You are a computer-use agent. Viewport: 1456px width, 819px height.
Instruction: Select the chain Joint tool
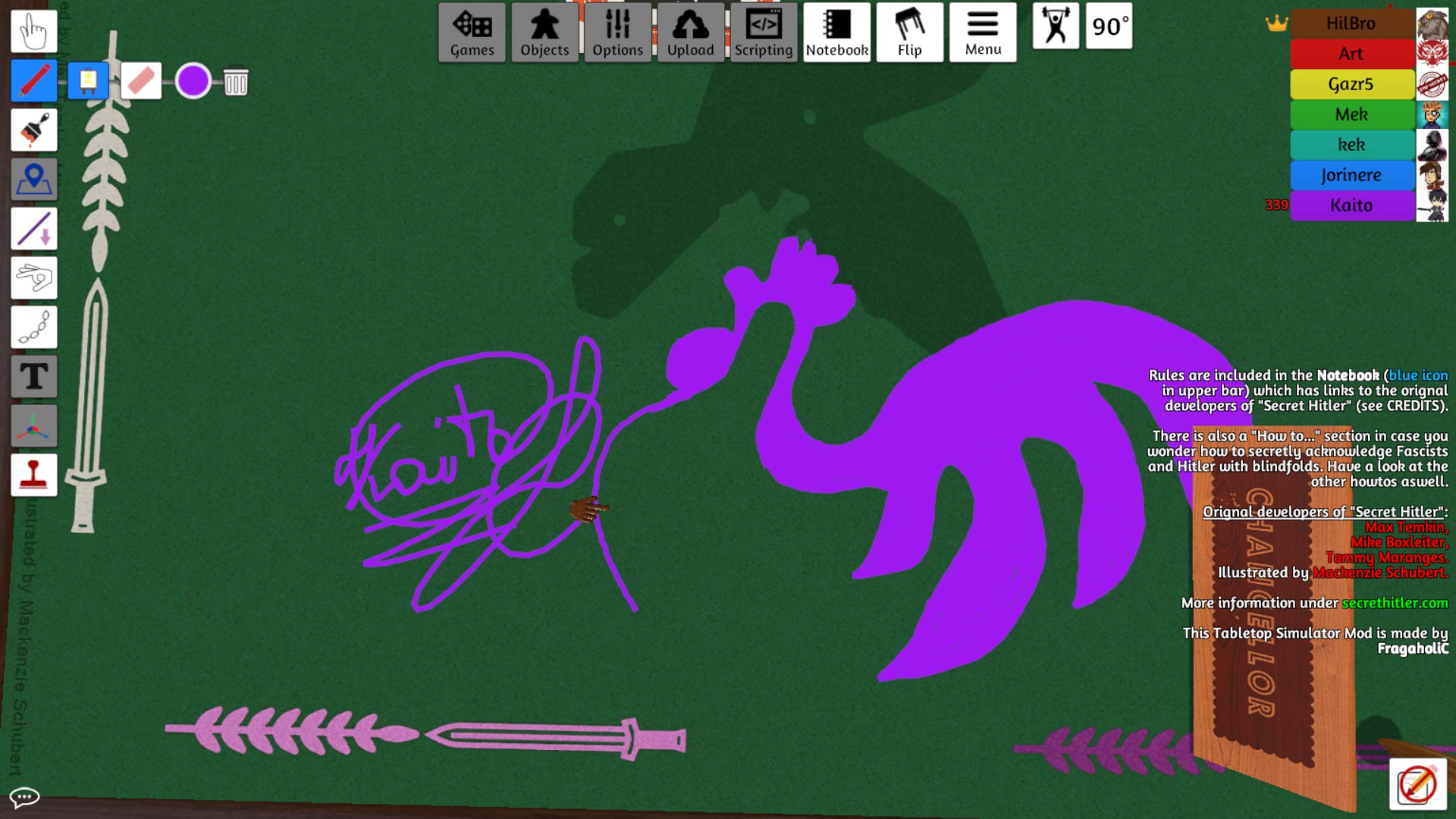pyautogui.click(x=33, y=328)
